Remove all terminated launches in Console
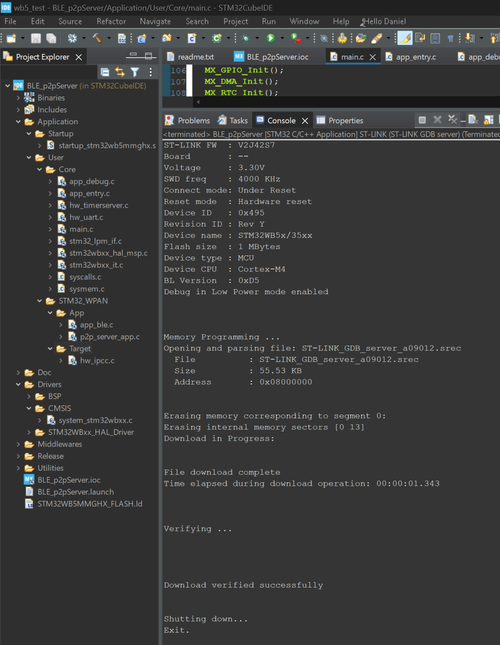 point(452,120)
